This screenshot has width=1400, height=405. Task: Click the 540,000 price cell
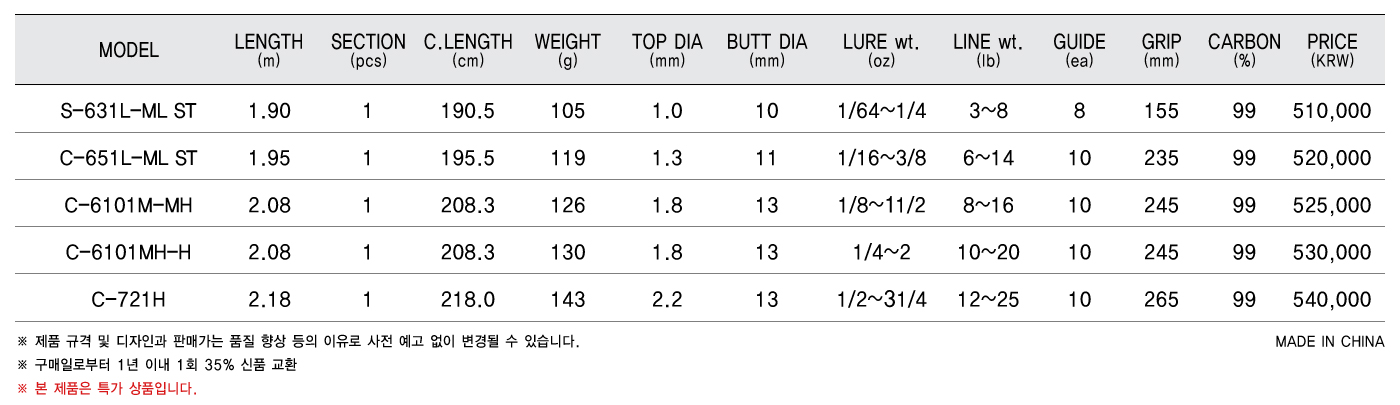pyautogui.click(x=1332, y=299)
